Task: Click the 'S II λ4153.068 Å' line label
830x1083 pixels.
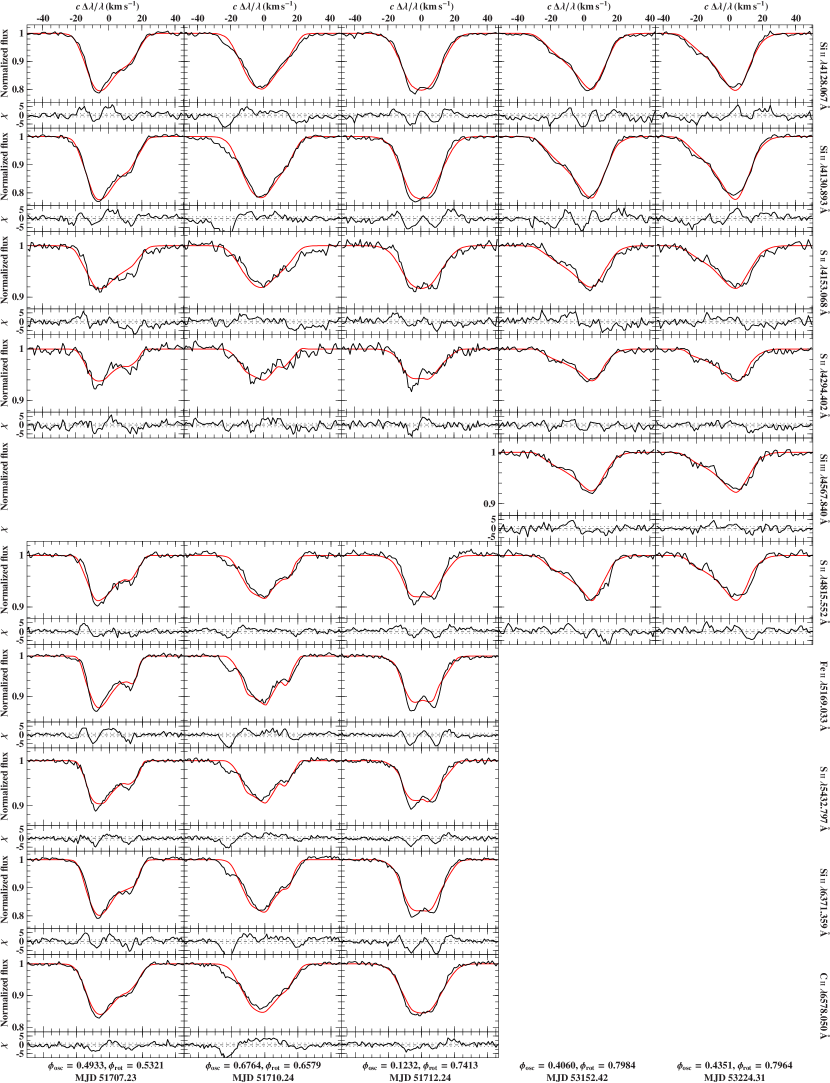Action: point(822,280)
